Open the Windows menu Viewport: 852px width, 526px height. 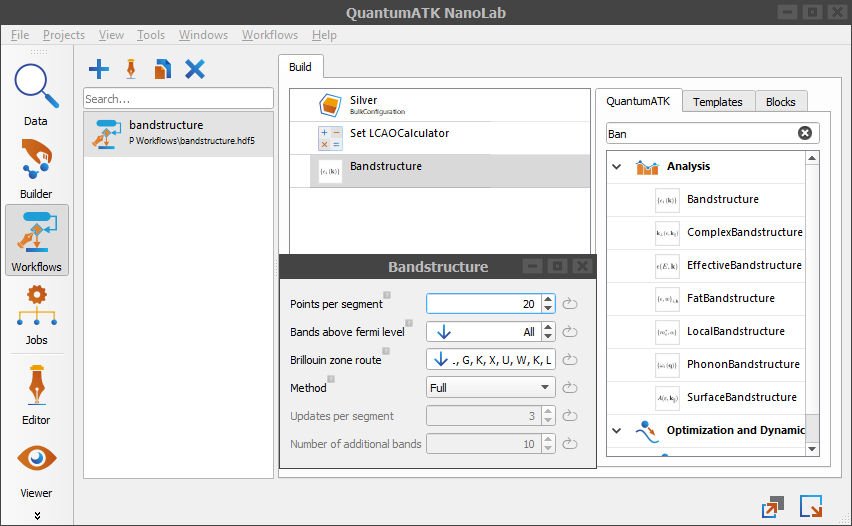204,35
